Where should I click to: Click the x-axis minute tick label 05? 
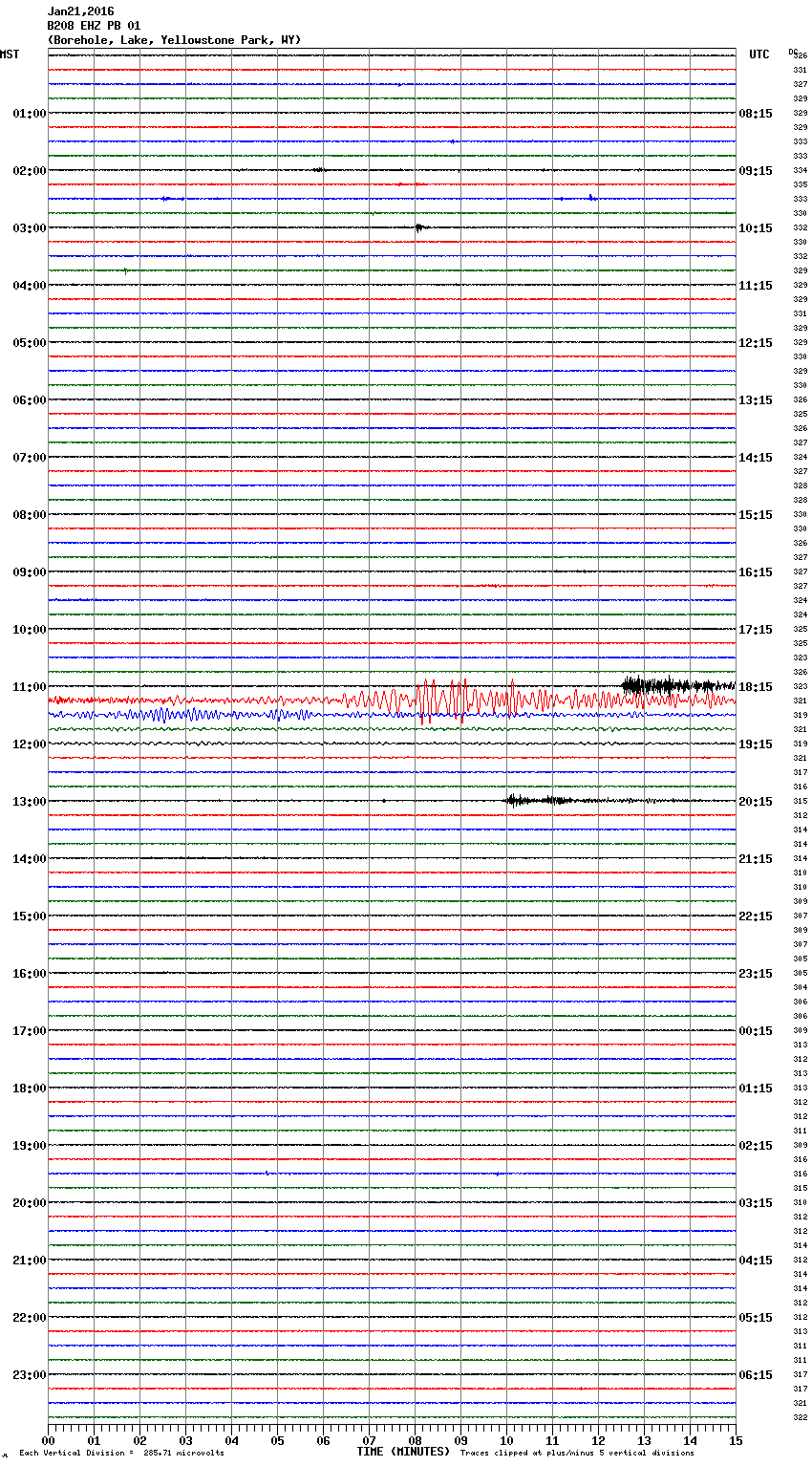[277, 1440]
